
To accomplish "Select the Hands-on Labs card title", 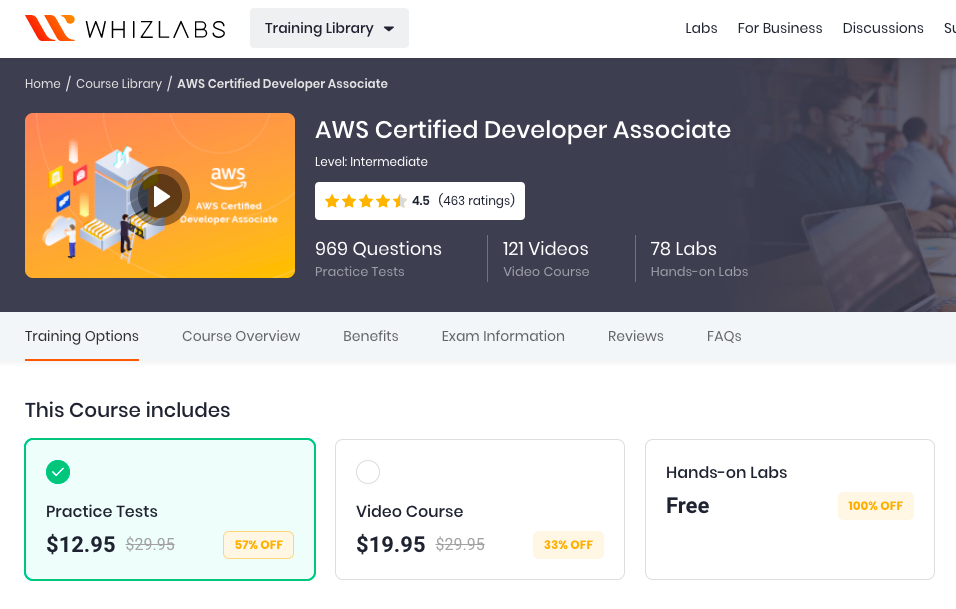I will [x=726, y=472].
